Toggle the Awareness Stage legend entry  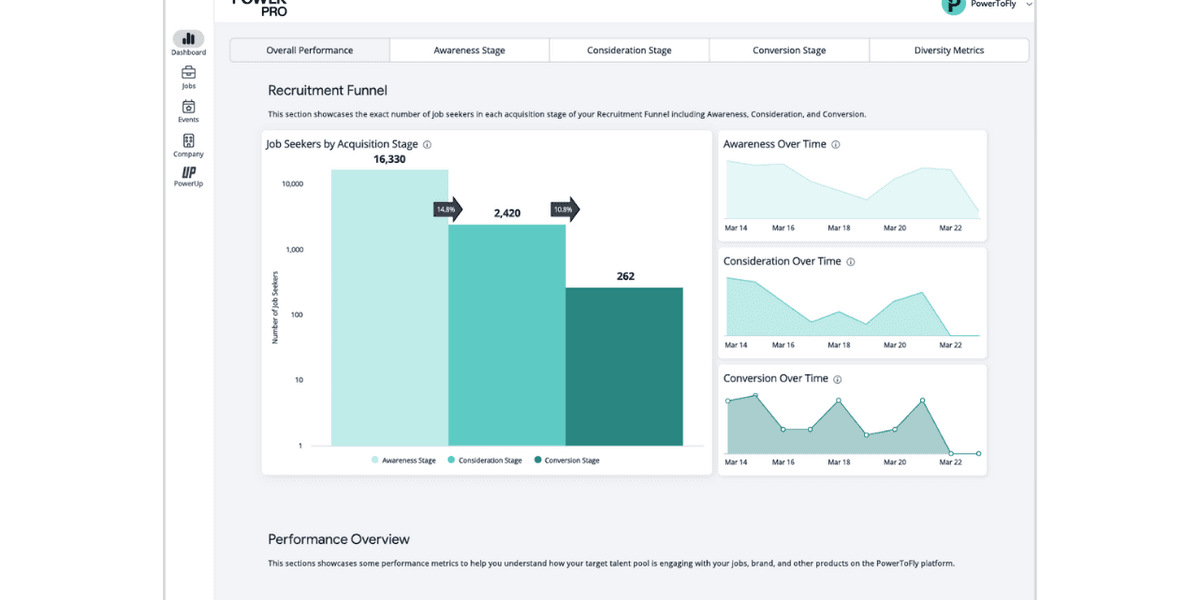point(404,460)
